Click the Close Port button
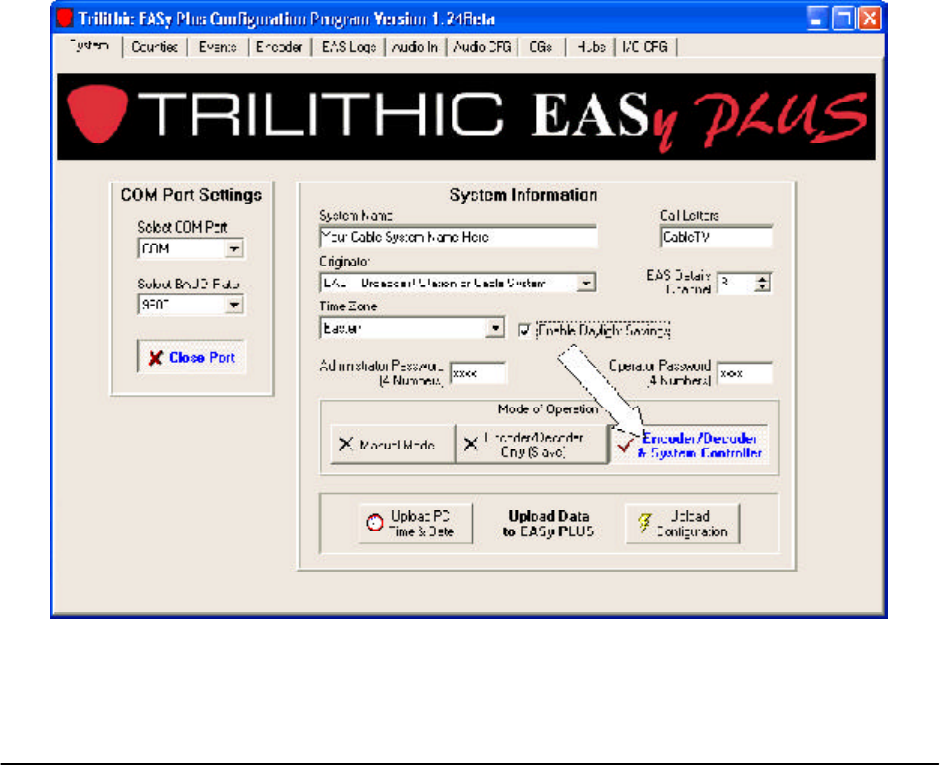Viewport: 940px width, 765px height. 191,357
